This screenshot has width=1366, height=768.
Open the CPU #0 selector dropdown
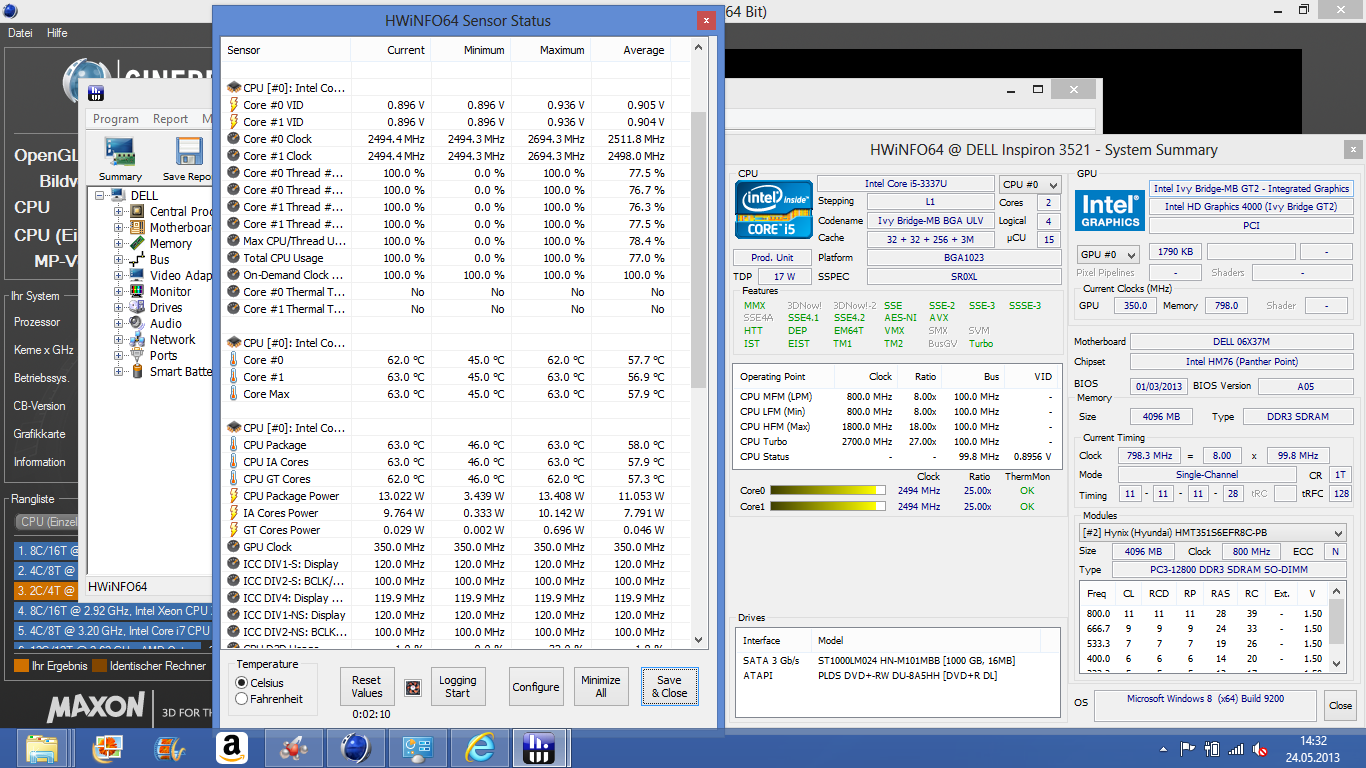coord(1030,184)
